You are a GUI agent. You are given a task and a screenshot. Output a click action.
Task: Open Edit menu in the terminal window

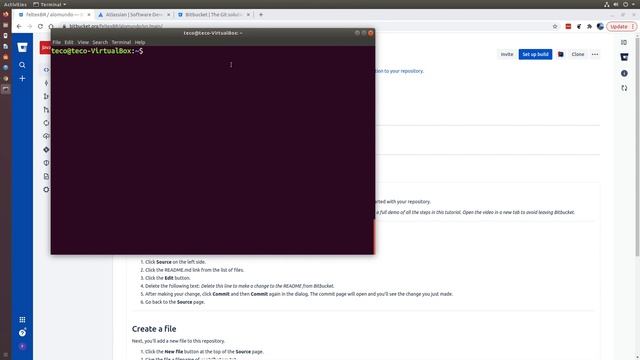coord(69,42)
